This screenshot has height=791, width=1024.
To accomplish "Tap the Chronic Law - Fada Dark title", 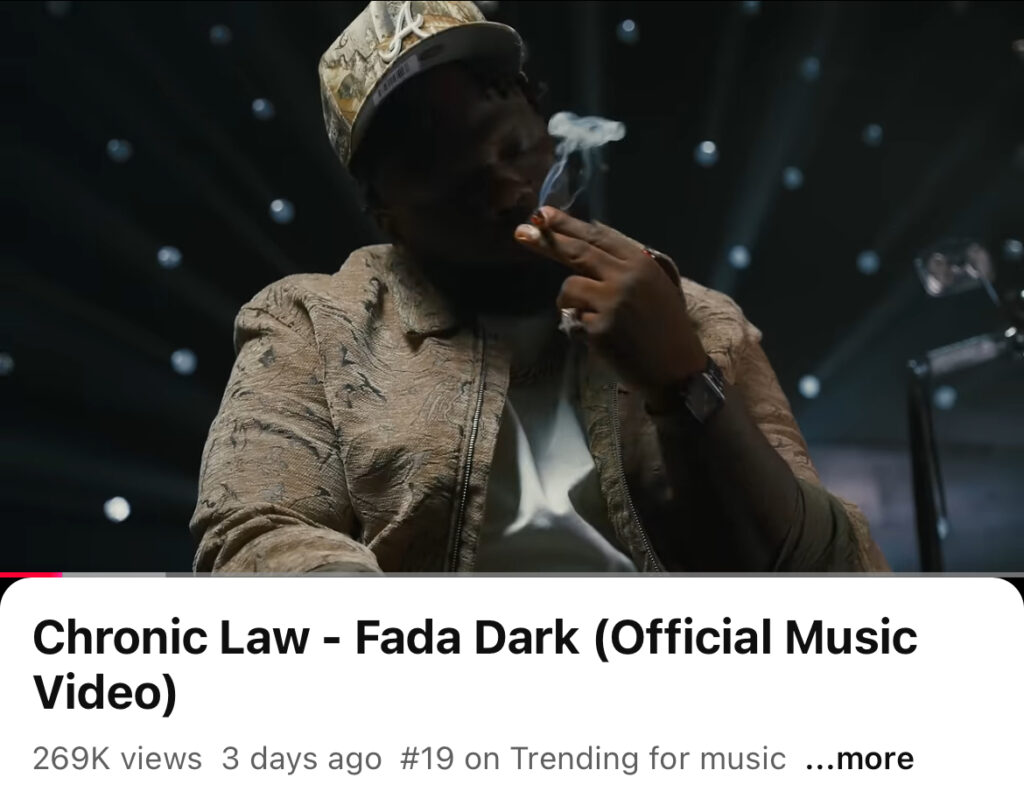I will pos(475,664).
